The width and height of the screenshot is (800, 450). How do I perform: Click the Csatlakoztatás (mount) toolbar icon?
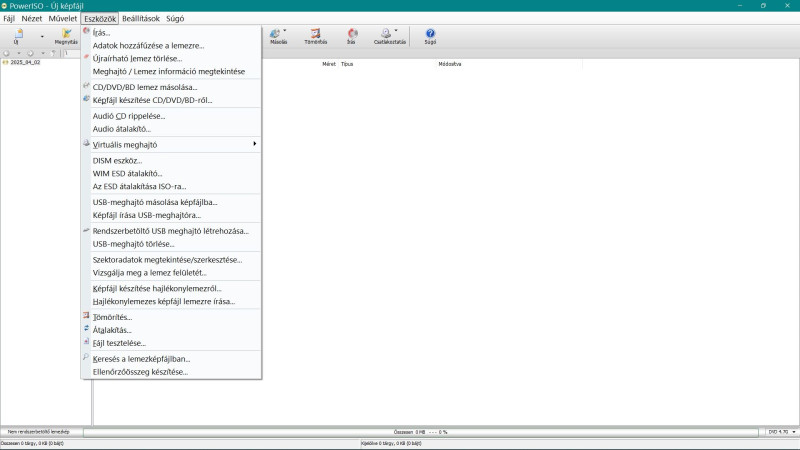(x=386, y=36)
